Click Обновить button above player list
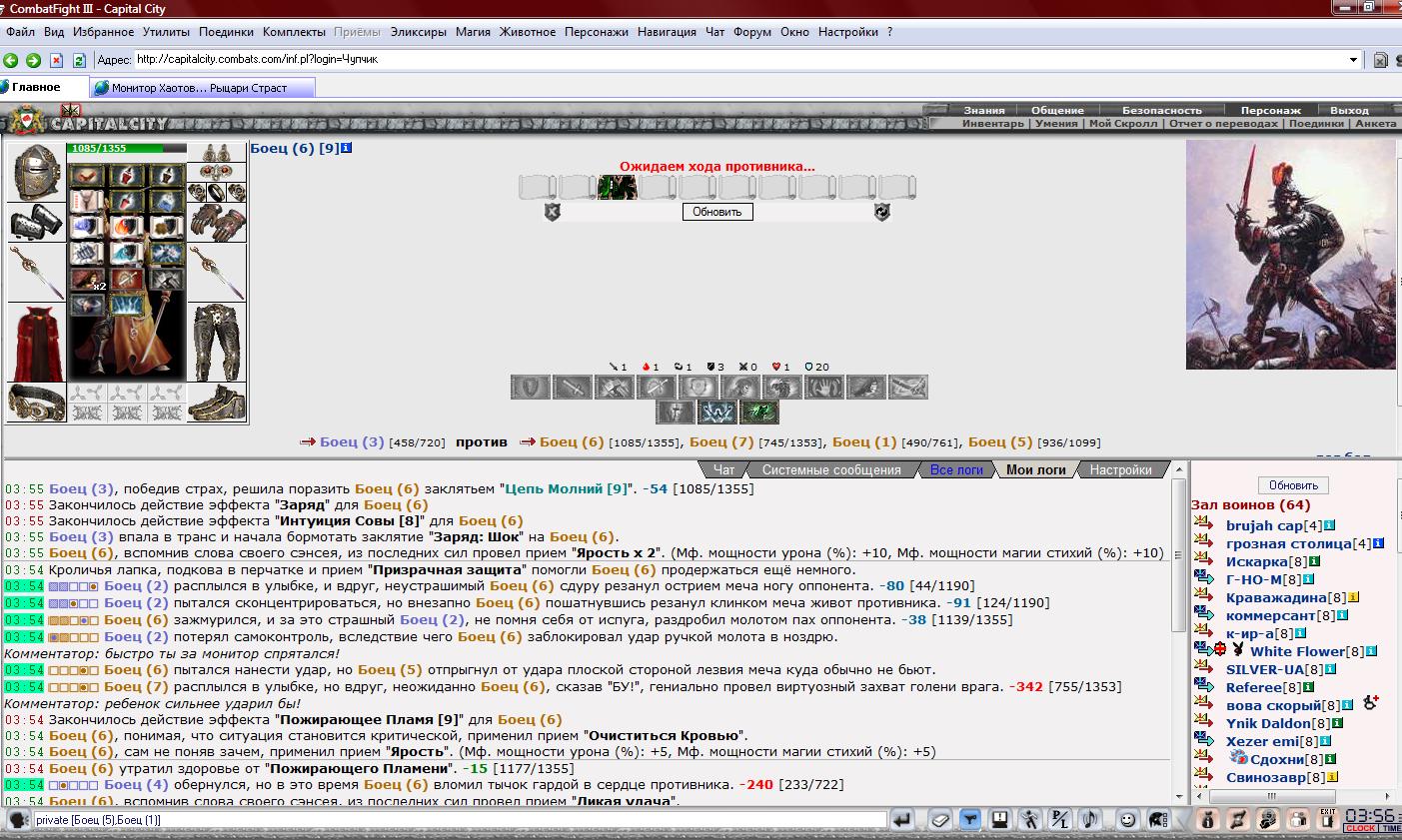Screen dimensions: 1402x840 (1293, 485)
